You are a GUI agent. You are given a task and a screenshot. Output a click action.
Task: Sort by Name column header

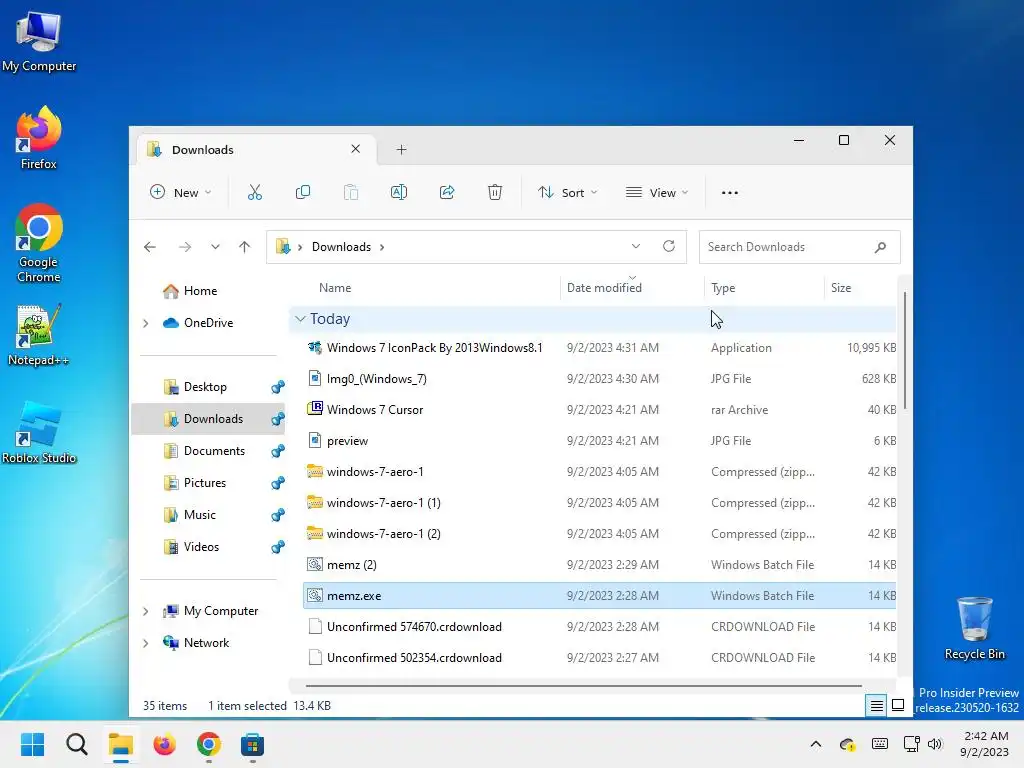tap(335, 287)
